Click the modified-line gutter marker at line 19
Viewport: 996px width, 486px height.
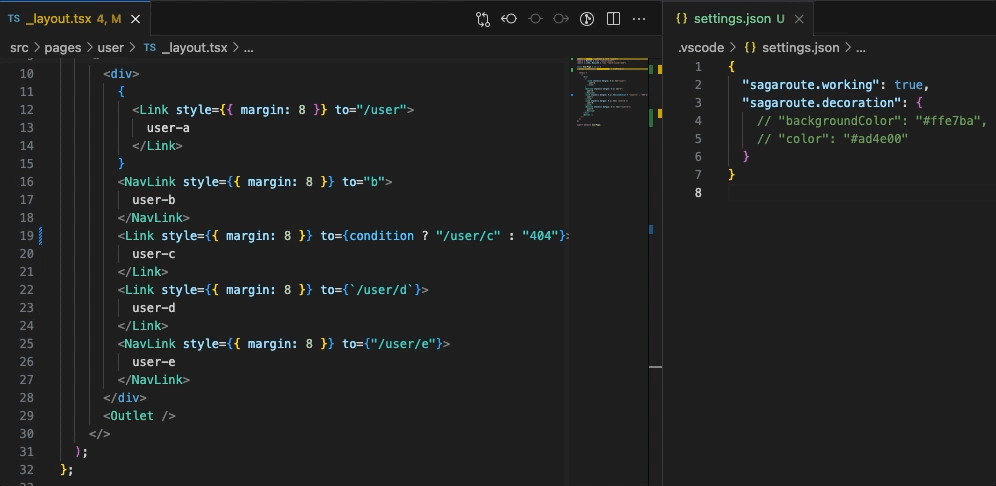pyautogui.click(x=41, y=236)
